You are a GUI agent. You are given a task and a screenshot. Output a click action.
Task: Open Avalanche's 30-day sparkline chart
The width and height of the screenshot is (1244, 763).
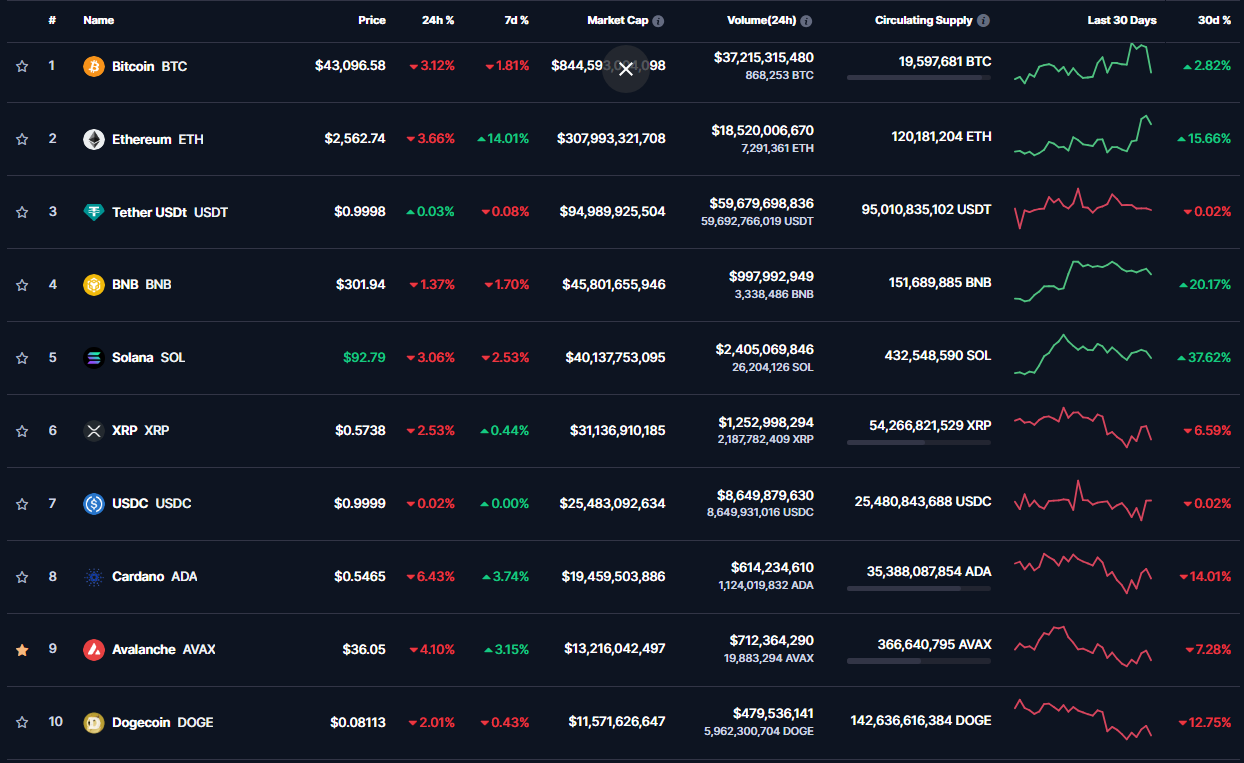tap(1083, 647)
